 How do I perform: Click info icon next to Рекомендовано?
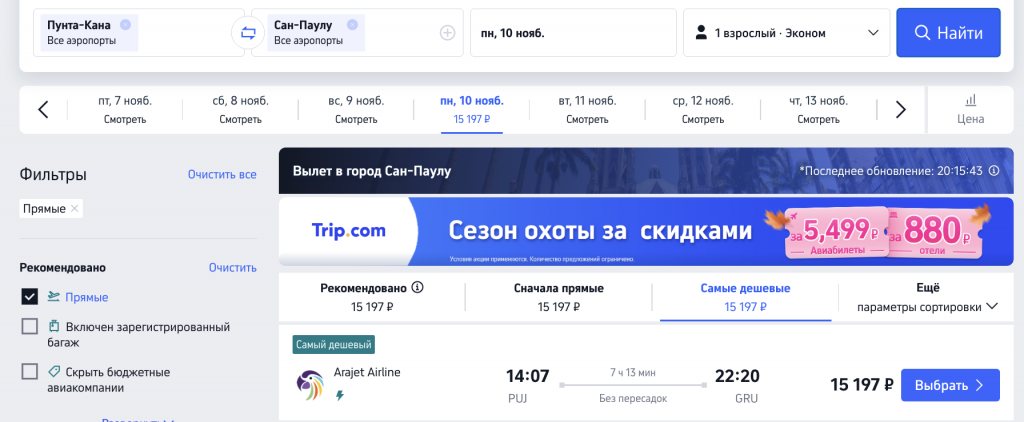coord(418,287)
